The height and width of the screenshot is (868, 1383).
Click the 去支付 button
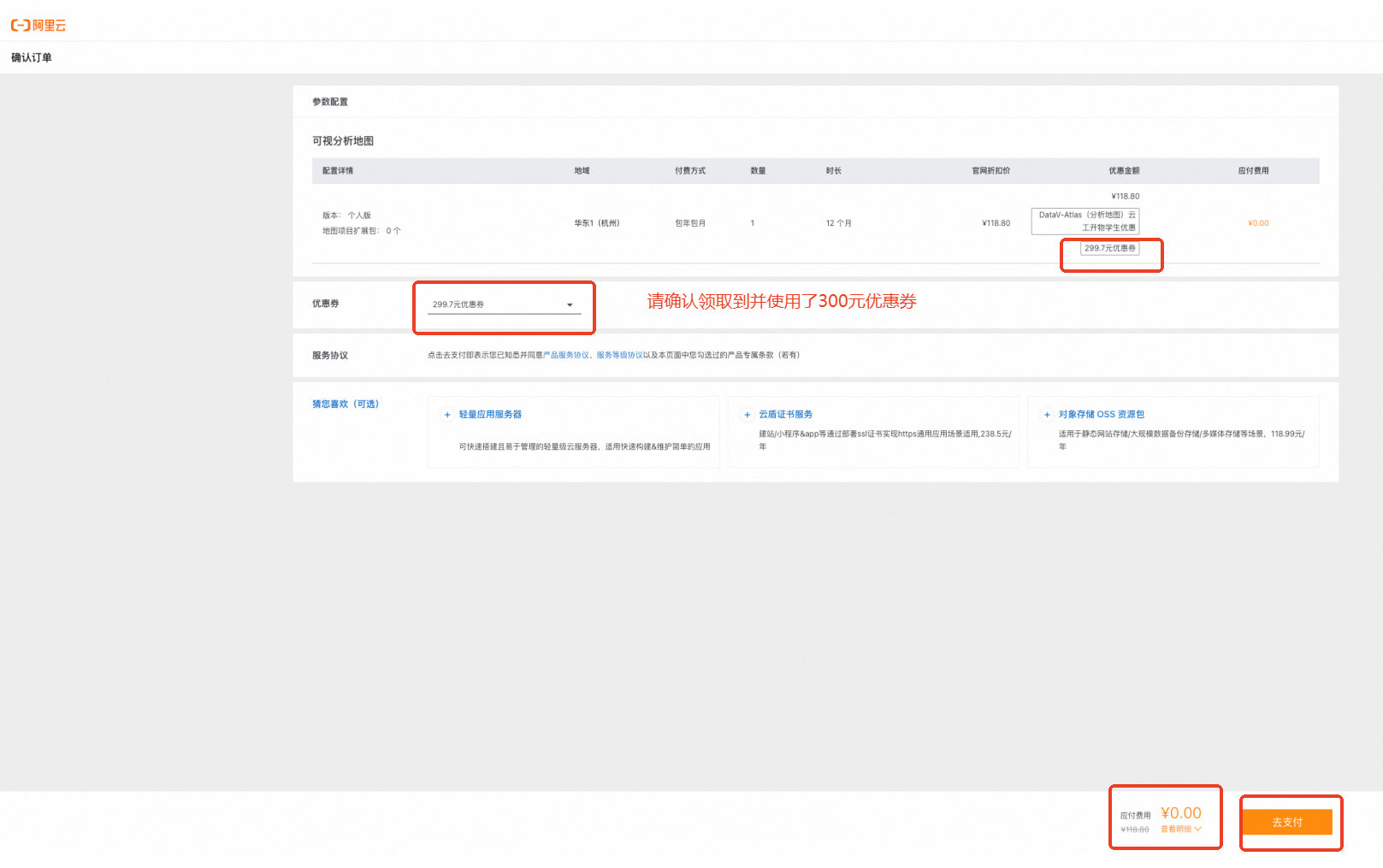pyautogui.click(x=1287, y=822)
